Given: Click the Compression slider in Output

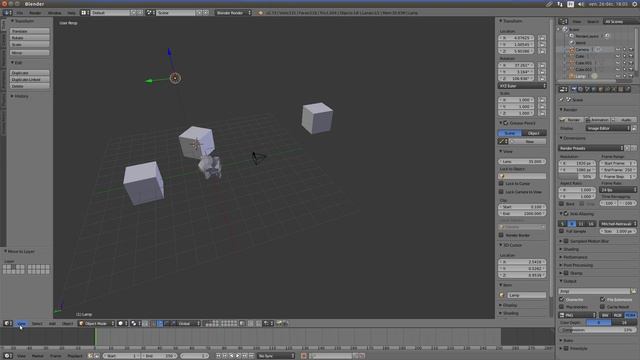Looking at the screenshot, I should (x=598, y=329).
